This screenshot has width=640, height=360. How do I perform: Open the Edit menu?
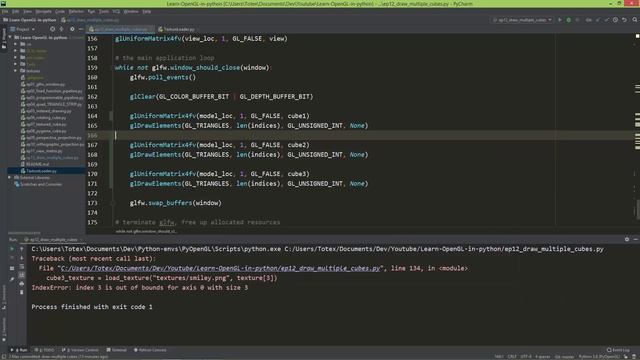16,11
